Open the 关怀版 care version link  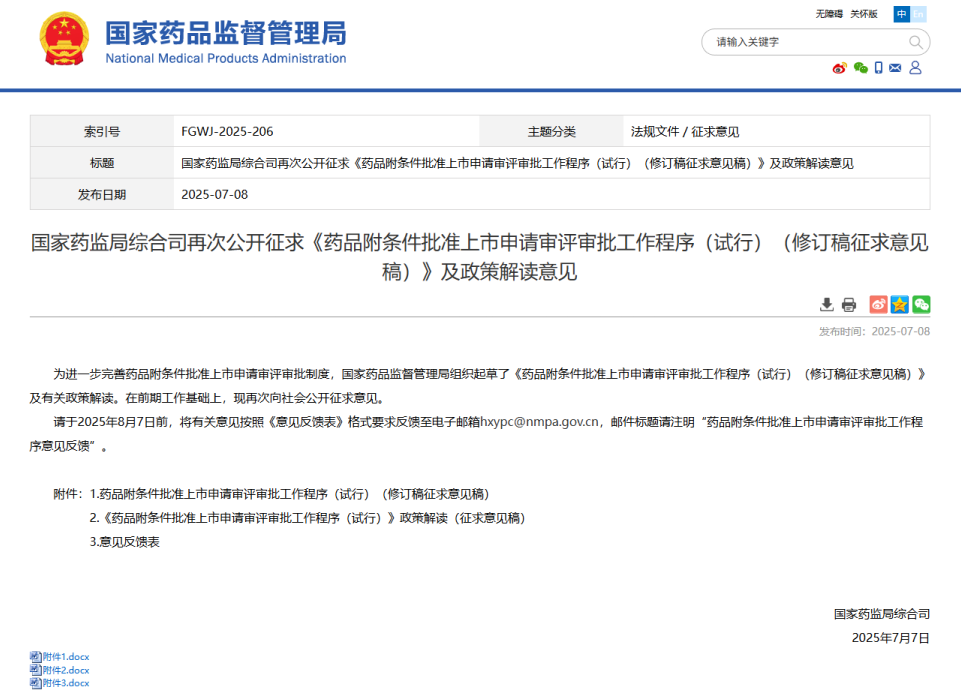863,13
